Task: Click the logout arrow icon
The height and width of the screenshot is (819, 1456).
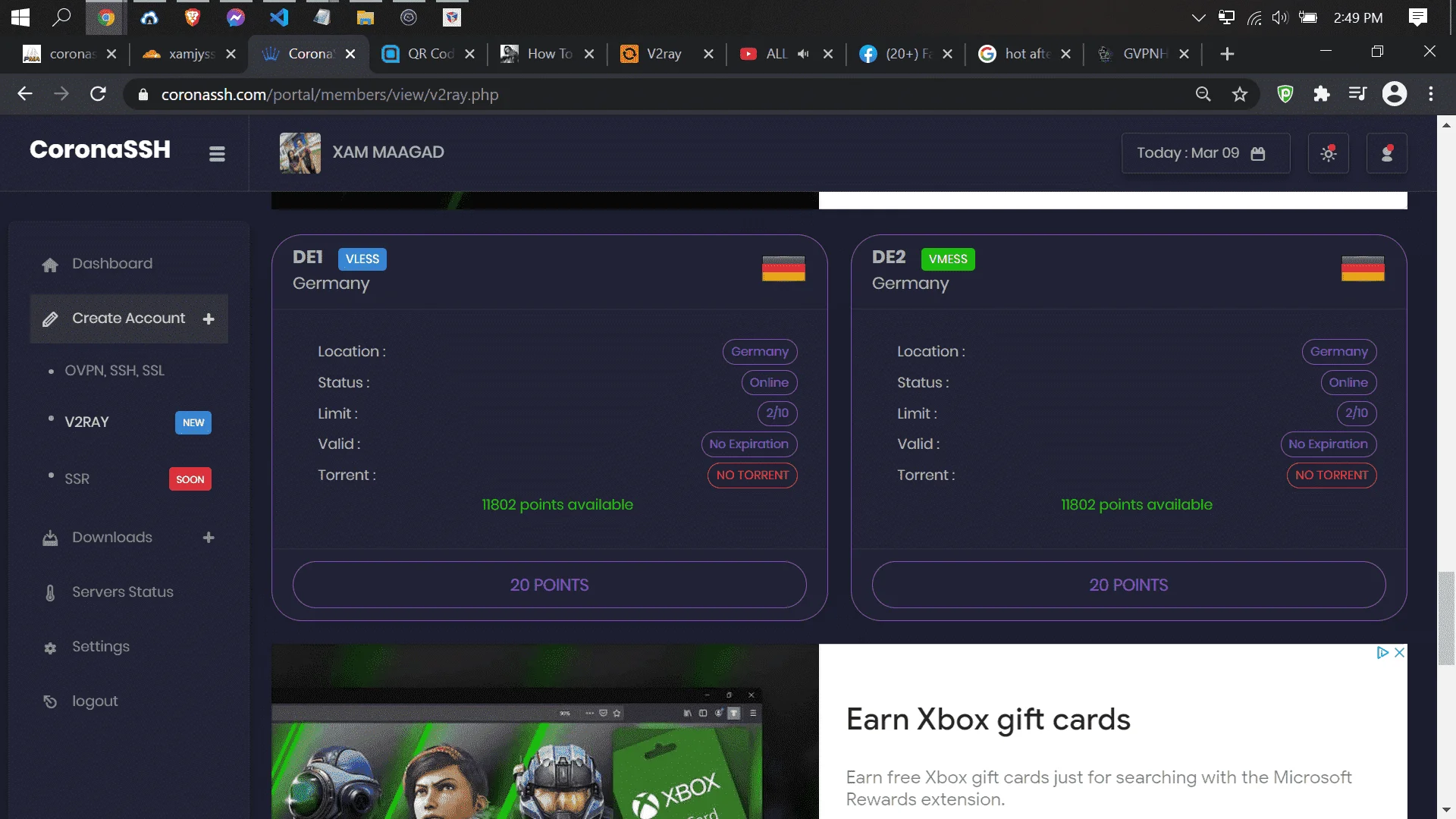Action: (x=50, y=702)
